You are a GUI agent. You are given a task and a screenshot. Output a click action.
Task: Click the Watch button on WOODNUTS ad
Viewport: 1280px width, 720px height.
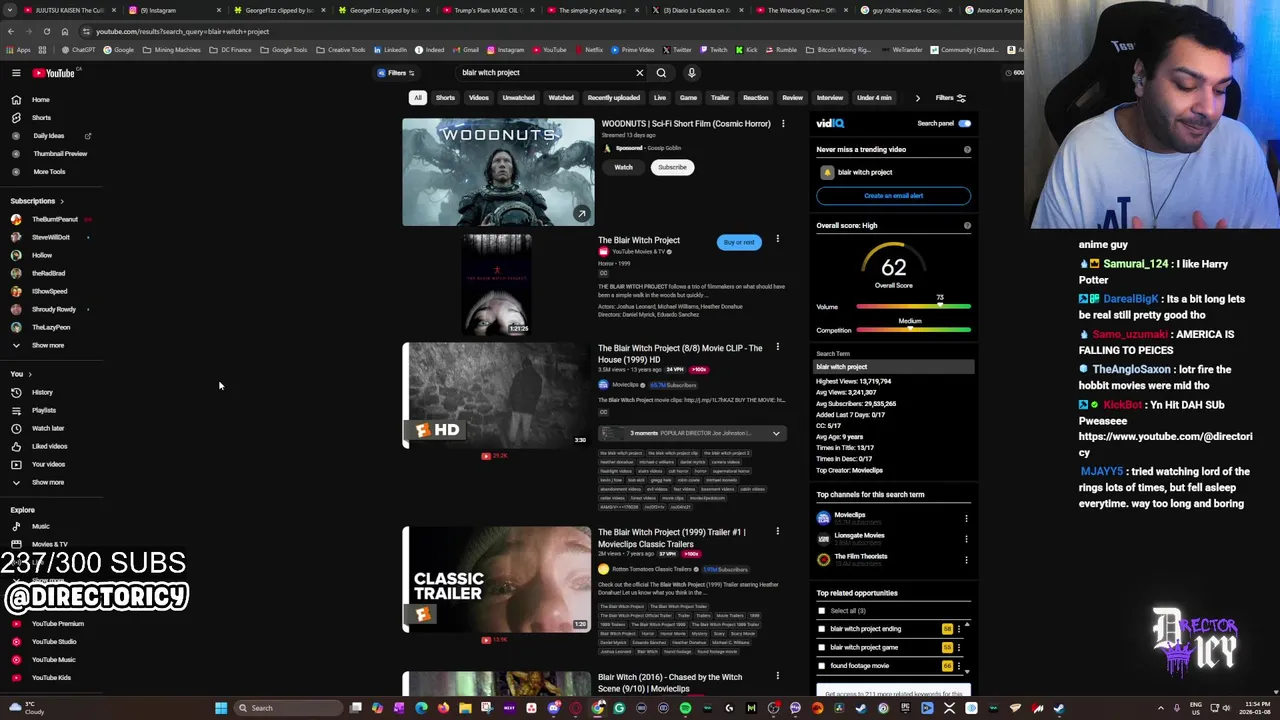(623, 168)
